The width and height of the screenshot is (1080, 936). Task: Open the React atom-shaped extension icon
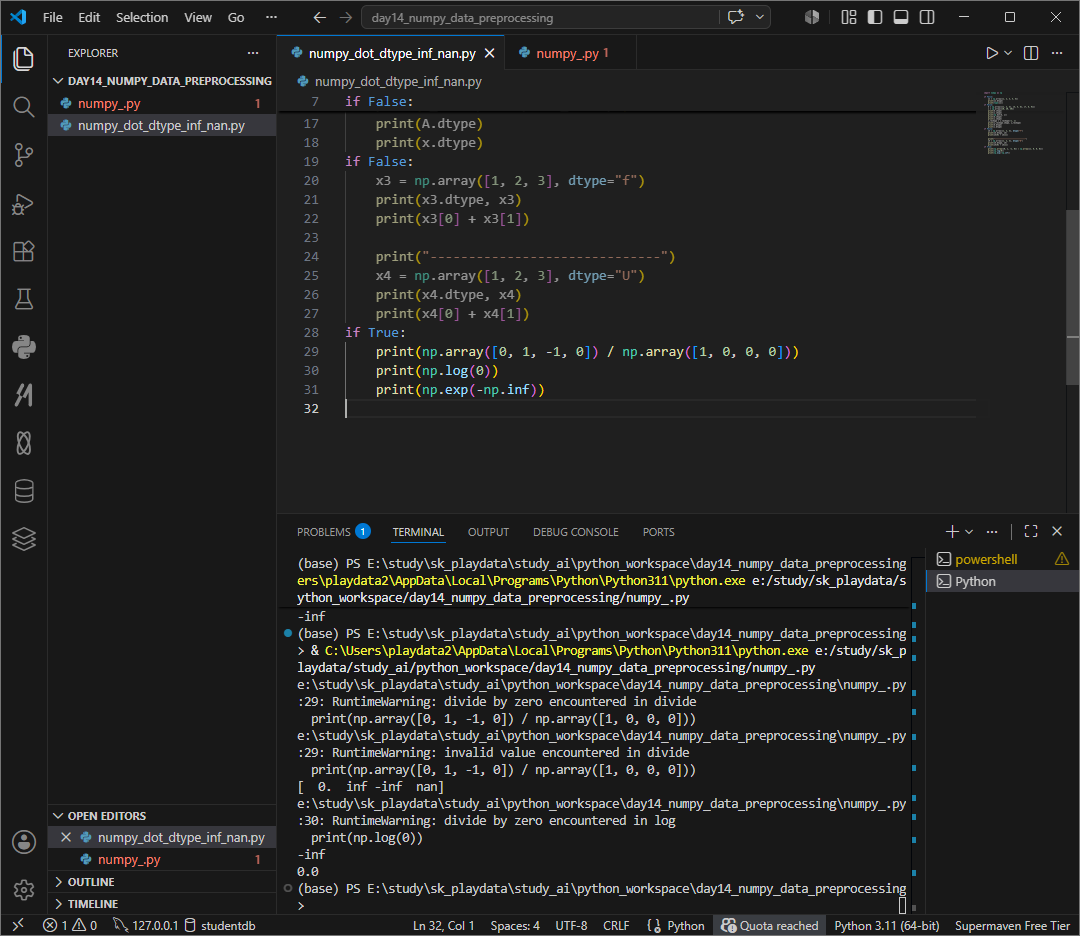pos(23,443)
